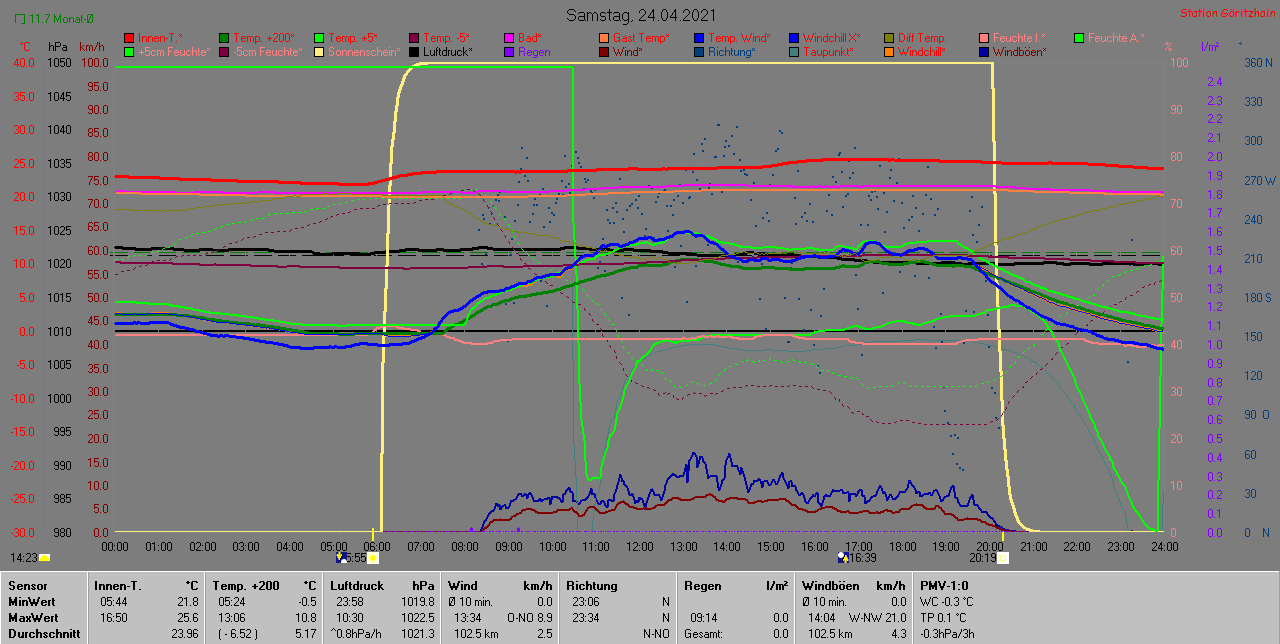1280x644 pixels.
Task: Select the Windböen legend label
Action: pos(1020,52)
